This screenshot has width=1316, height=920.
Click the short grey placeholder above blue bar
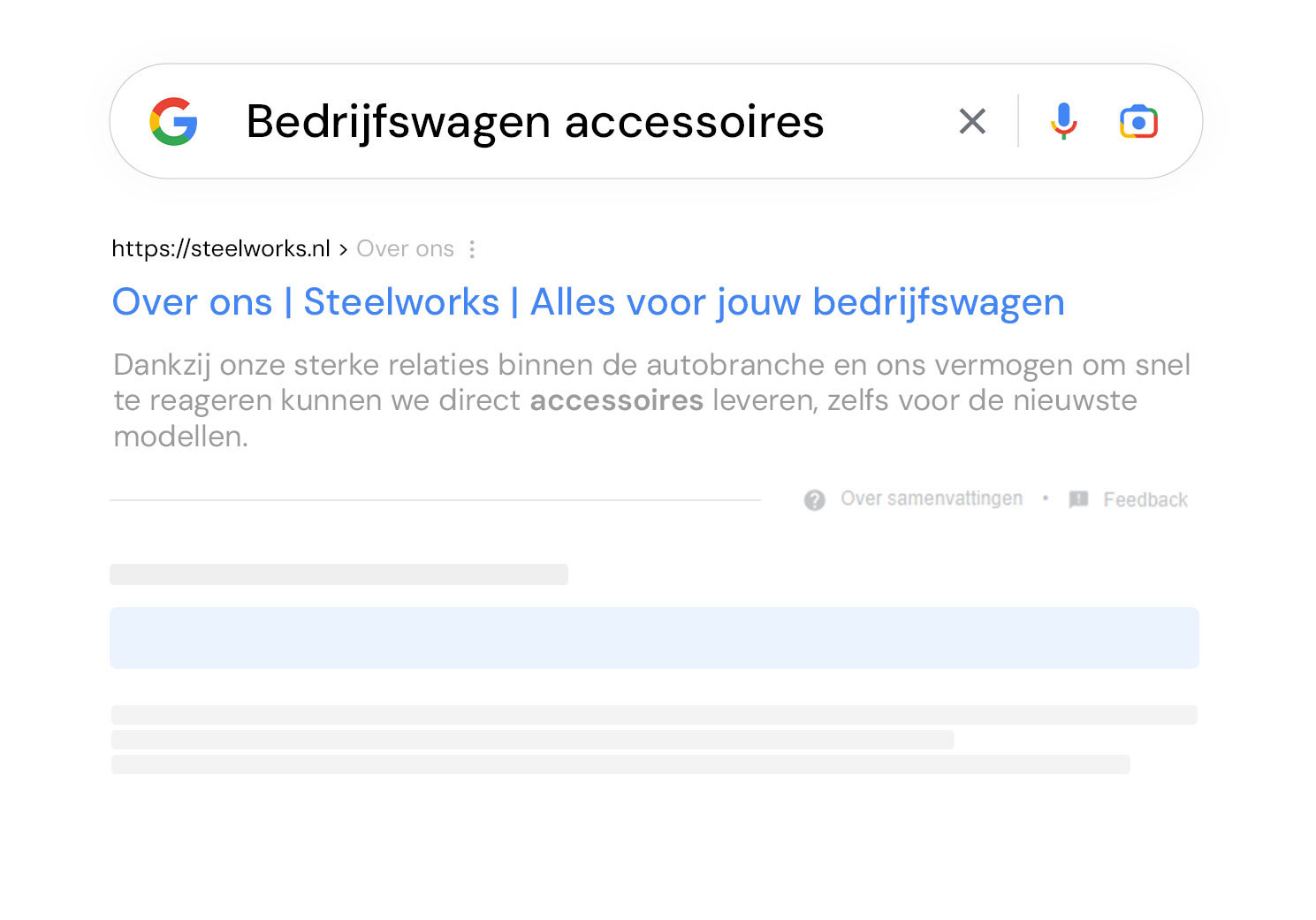339,574
